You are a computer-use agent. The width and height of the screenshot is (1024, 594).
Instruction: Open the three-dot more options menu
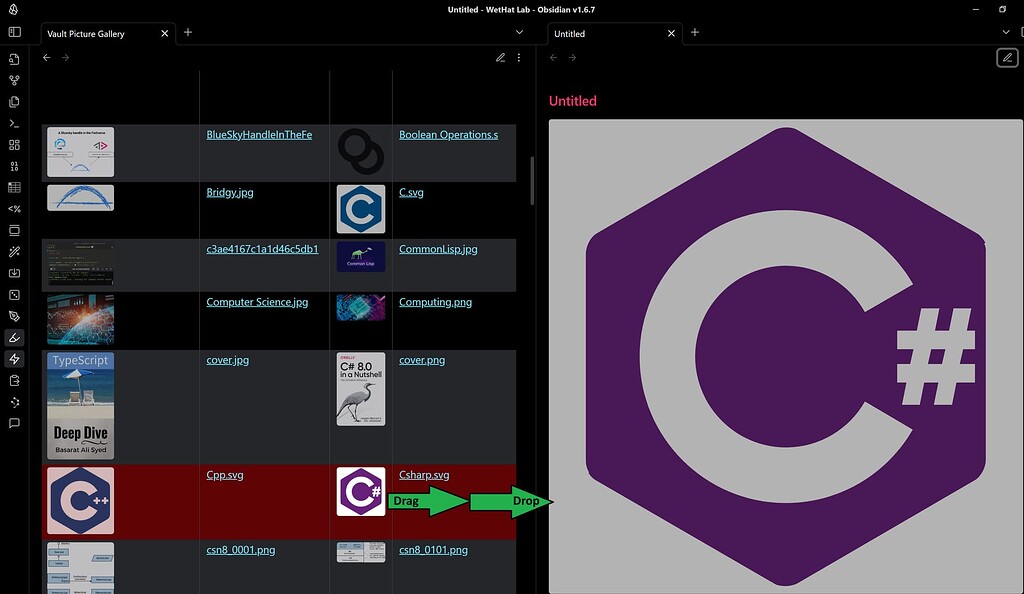(x=518, y=57)
